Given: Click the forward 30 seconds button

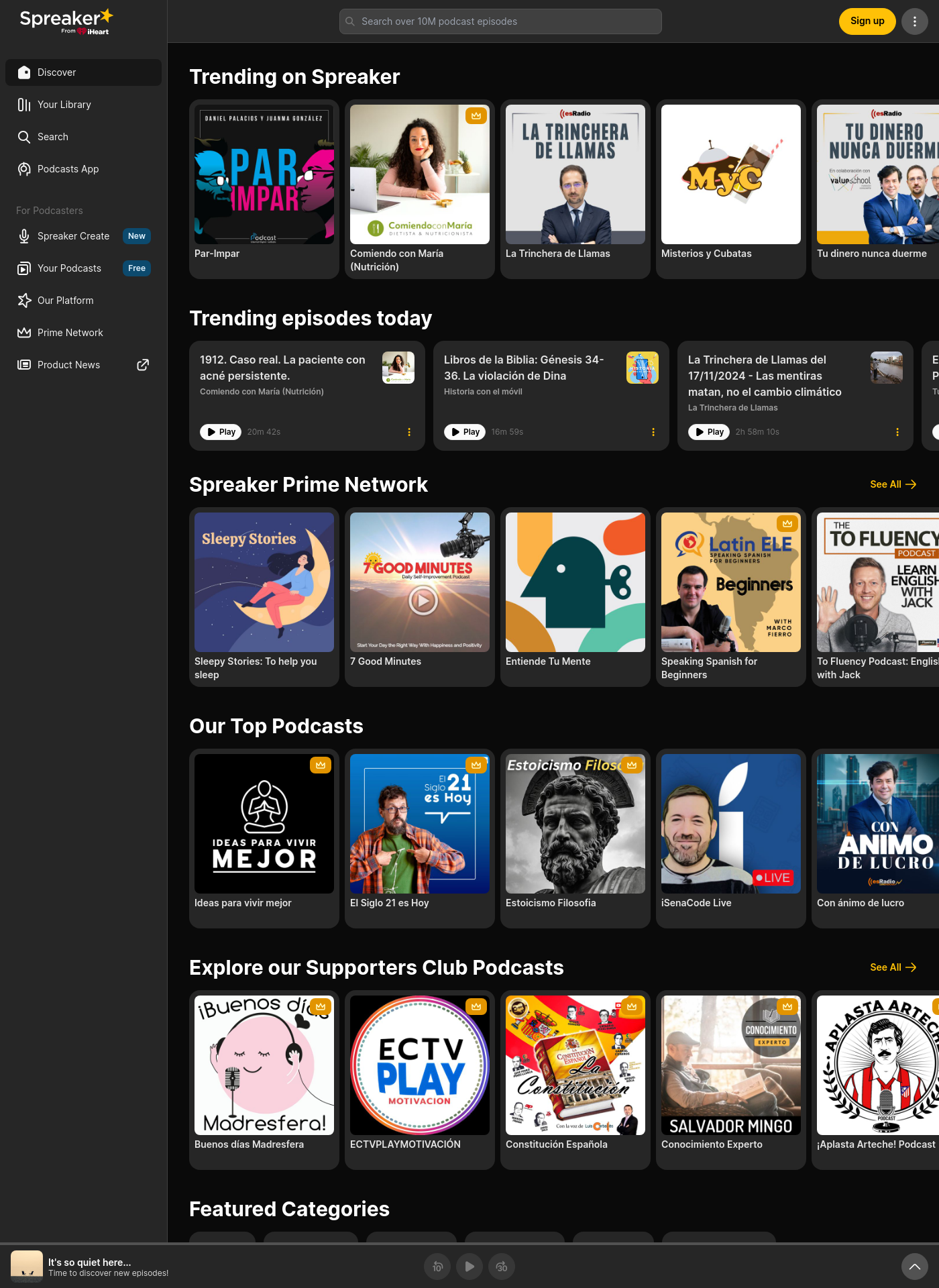Looking at the screenshot, I should tap(502, 1267).
